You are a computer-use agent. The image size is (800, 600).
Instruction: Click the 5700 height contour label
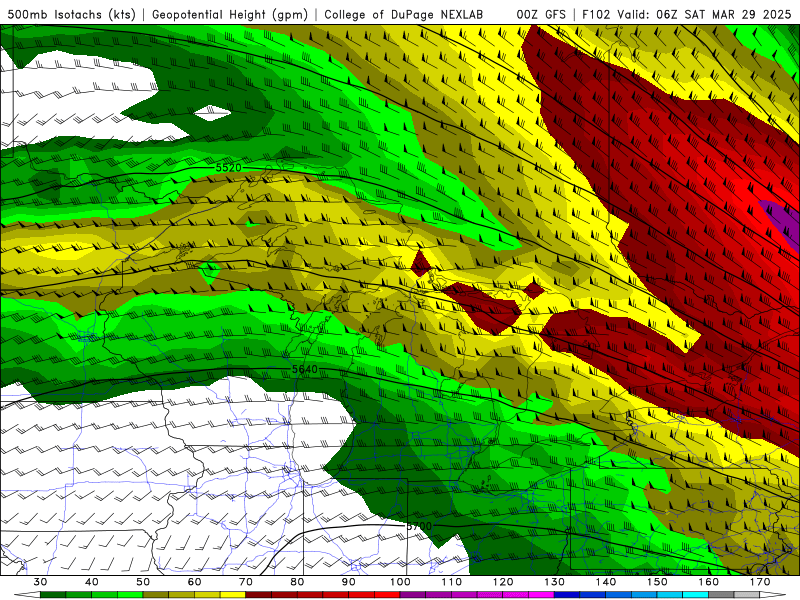pos(419,526)
